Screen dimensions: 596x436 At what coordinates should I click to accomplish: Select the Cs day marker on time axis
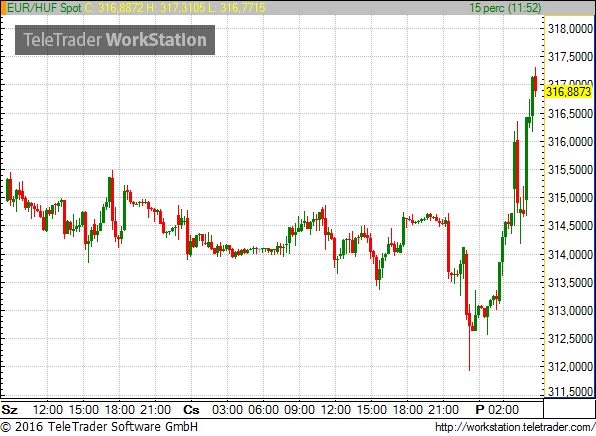pyautogui.click(x=191, y=410)
